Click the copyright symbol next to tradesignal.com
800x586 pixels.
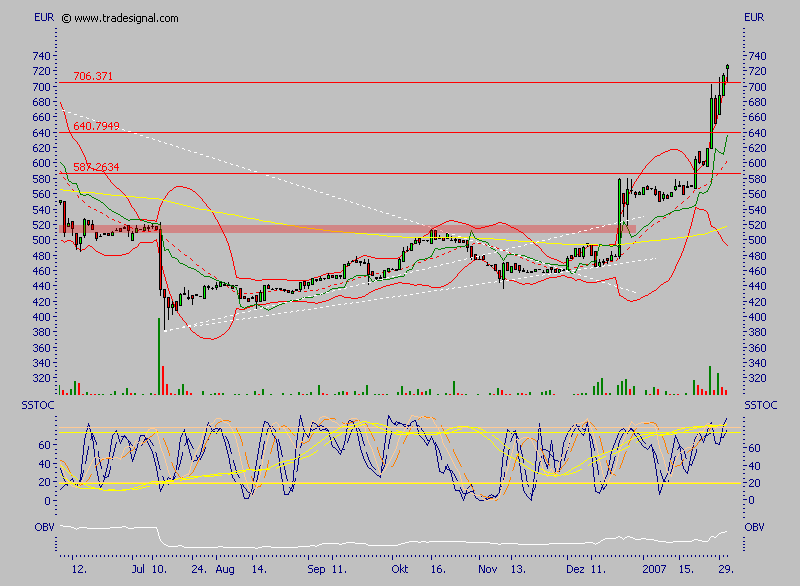66,17
